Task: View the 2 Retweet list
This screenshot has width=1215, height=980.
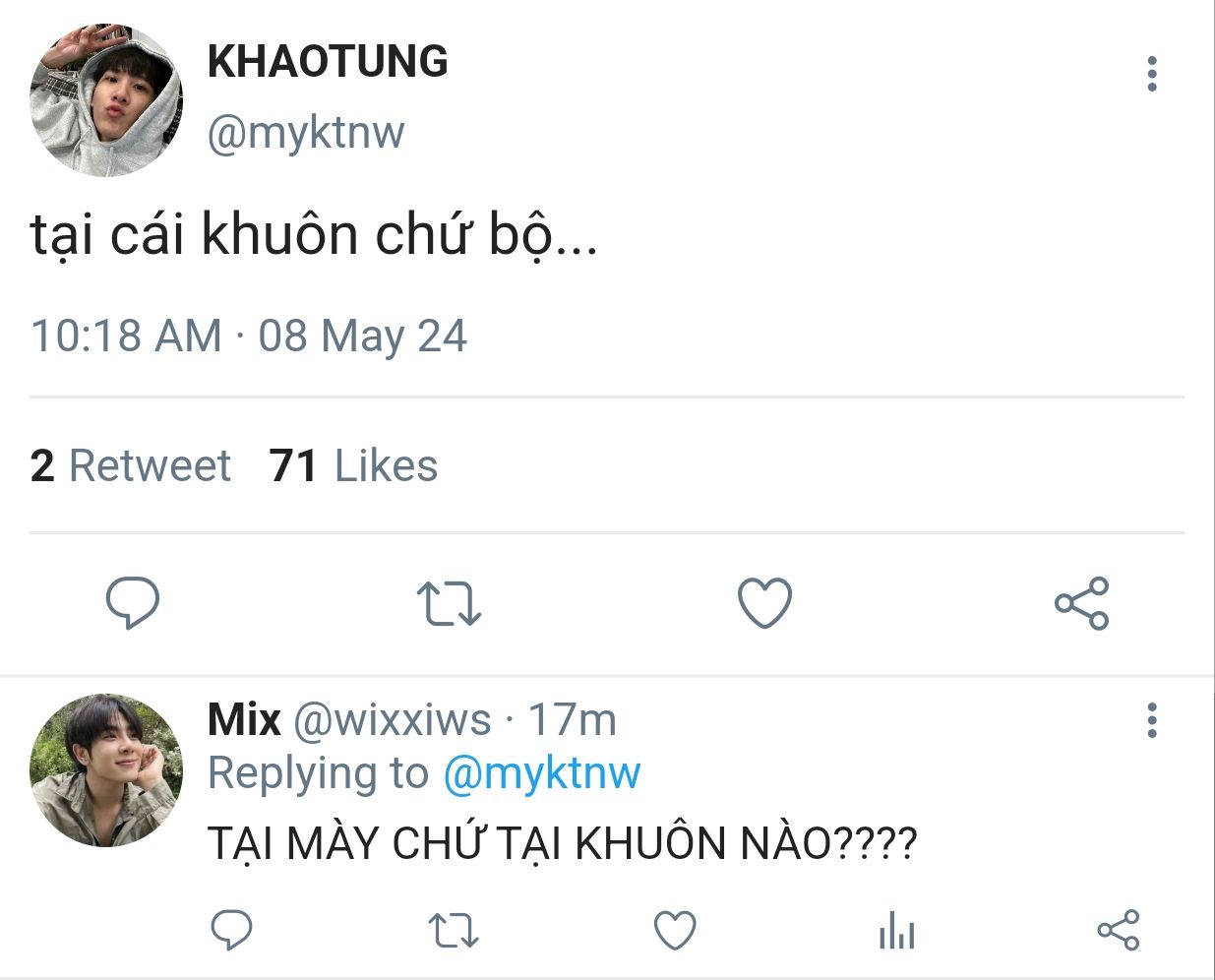Action: pos(130,465)
